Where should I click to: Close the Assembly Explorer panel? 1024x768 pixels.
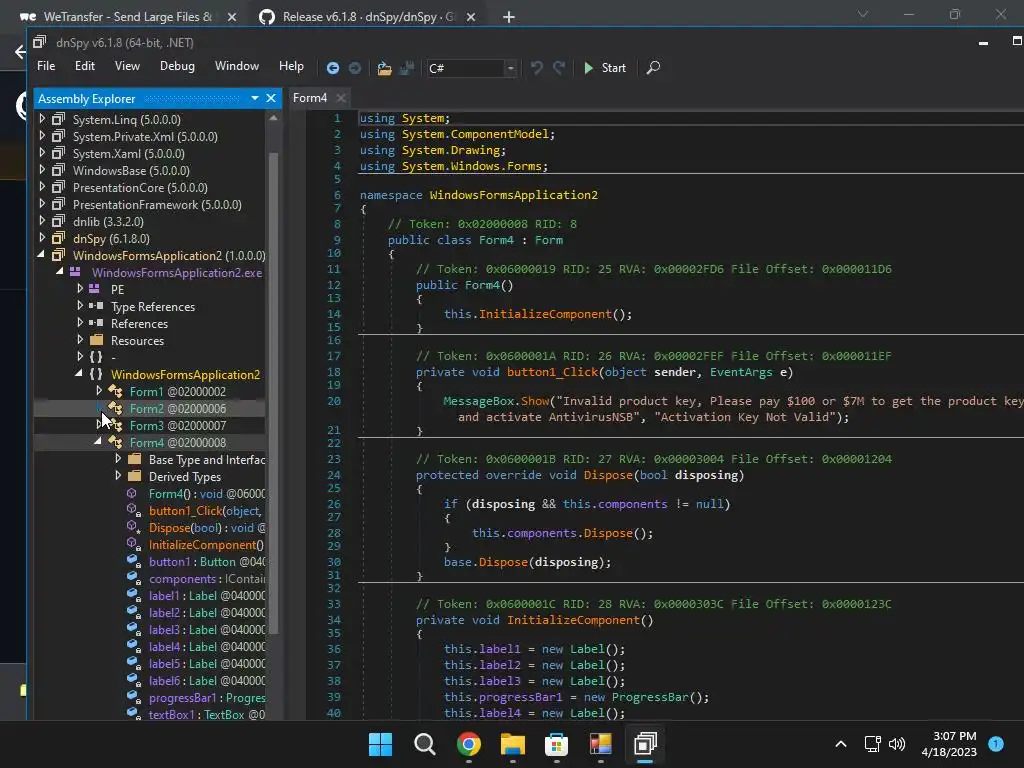270,98
